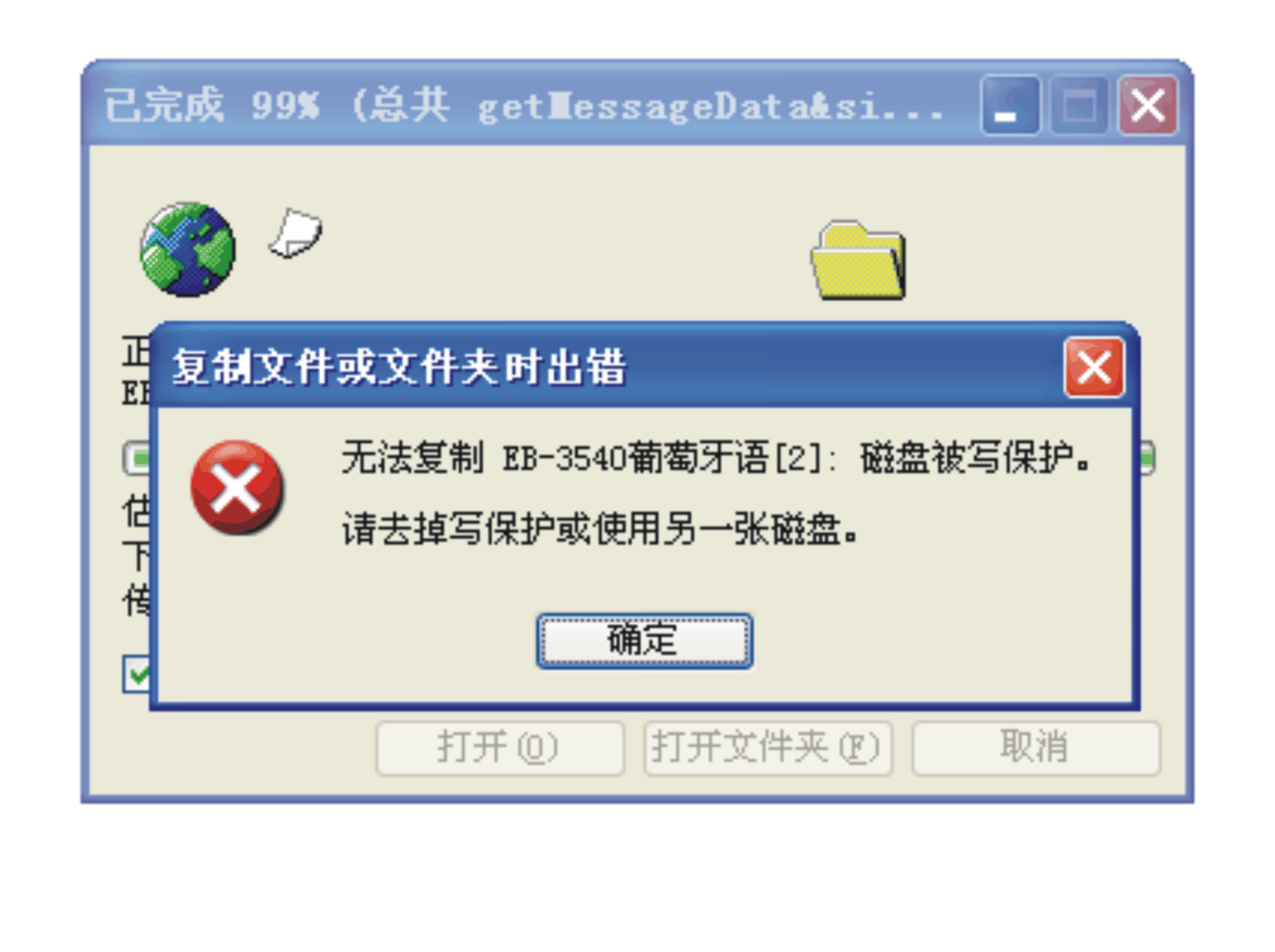Screen dimensions: 1275x952
Task: Click the yellow destination folder icon
Action: (859, 261)
